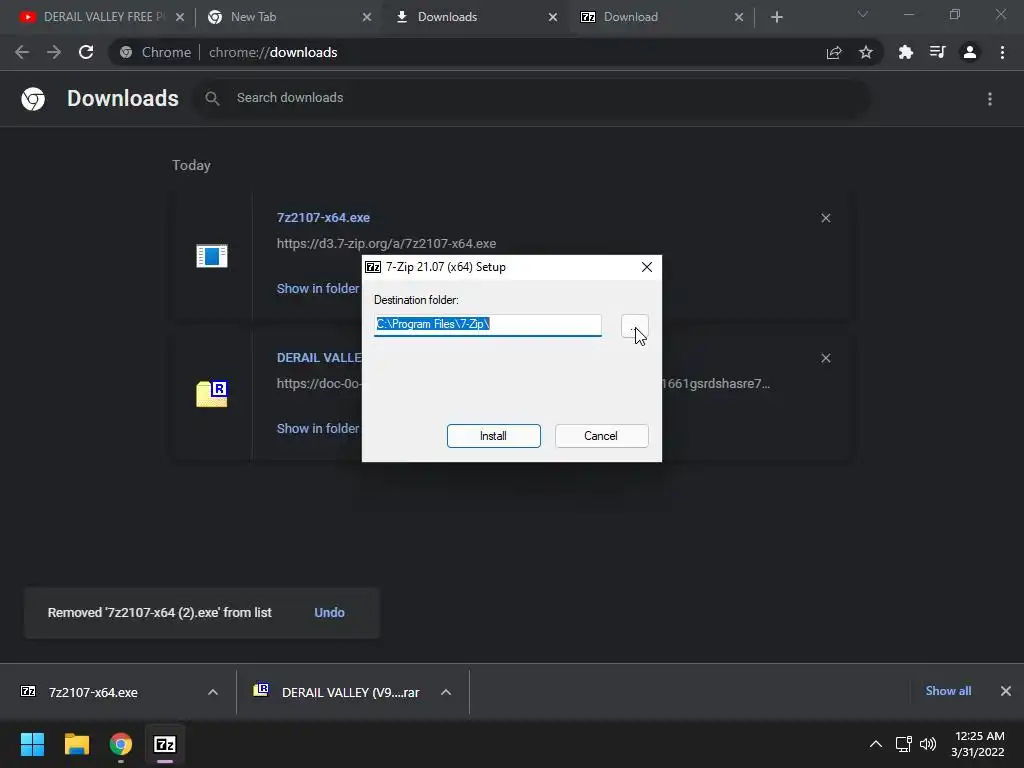Open Downloads page more actions menu
The height and width of the screenshot is (768, 1024).
point(990,99)
